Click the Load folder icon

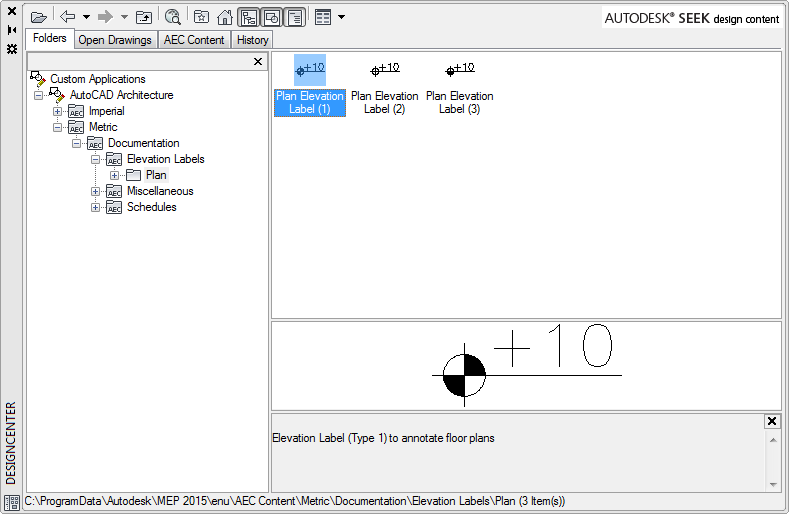point(38,17)
